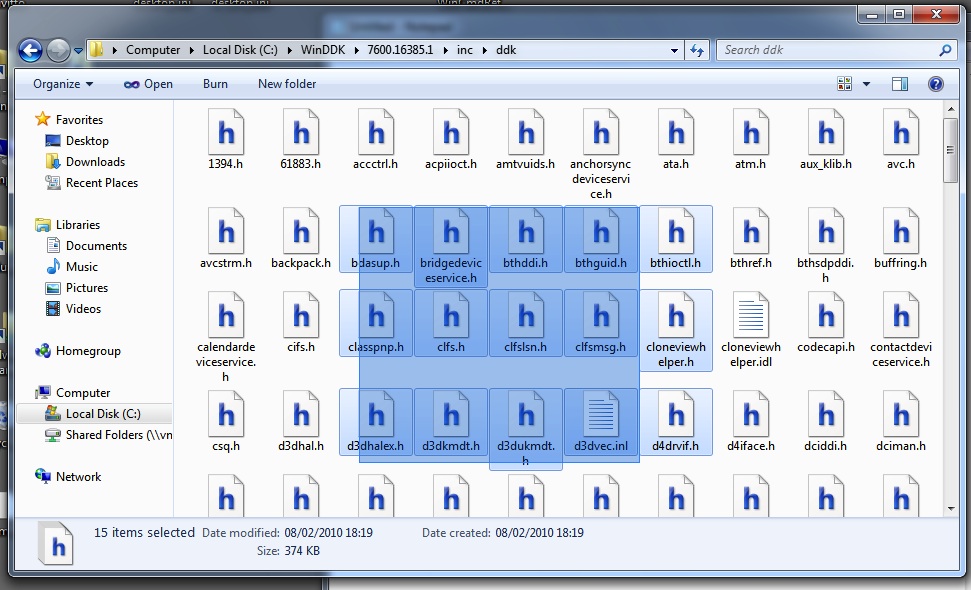Click Computer in the address breadcrumb
This screenshot has height=590, width=971.
(153, 50)
